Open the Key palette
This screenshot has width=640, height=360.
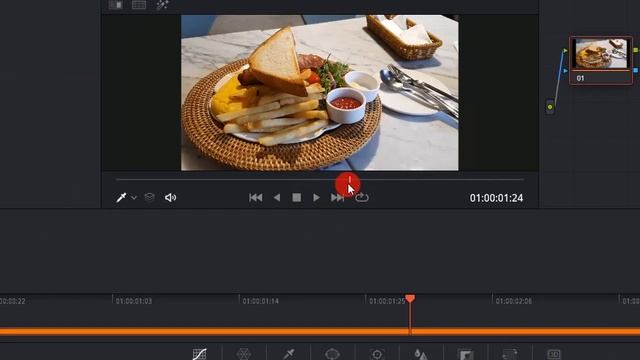[x=465, y=354]
